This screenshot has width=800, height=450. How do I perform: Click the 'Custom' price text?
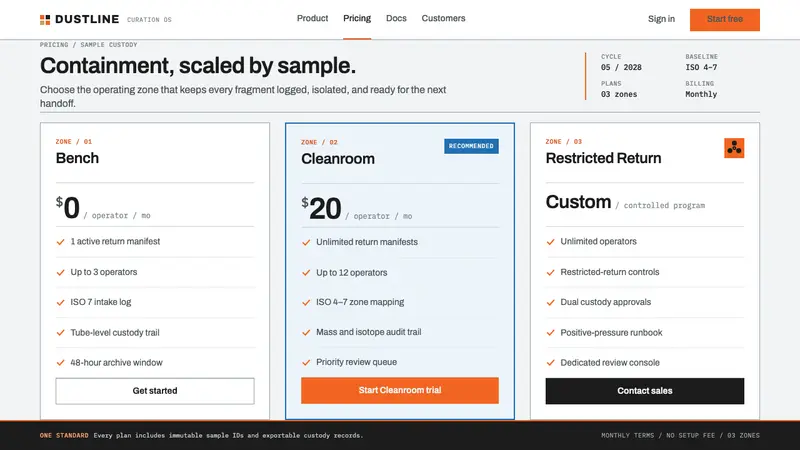578,202
